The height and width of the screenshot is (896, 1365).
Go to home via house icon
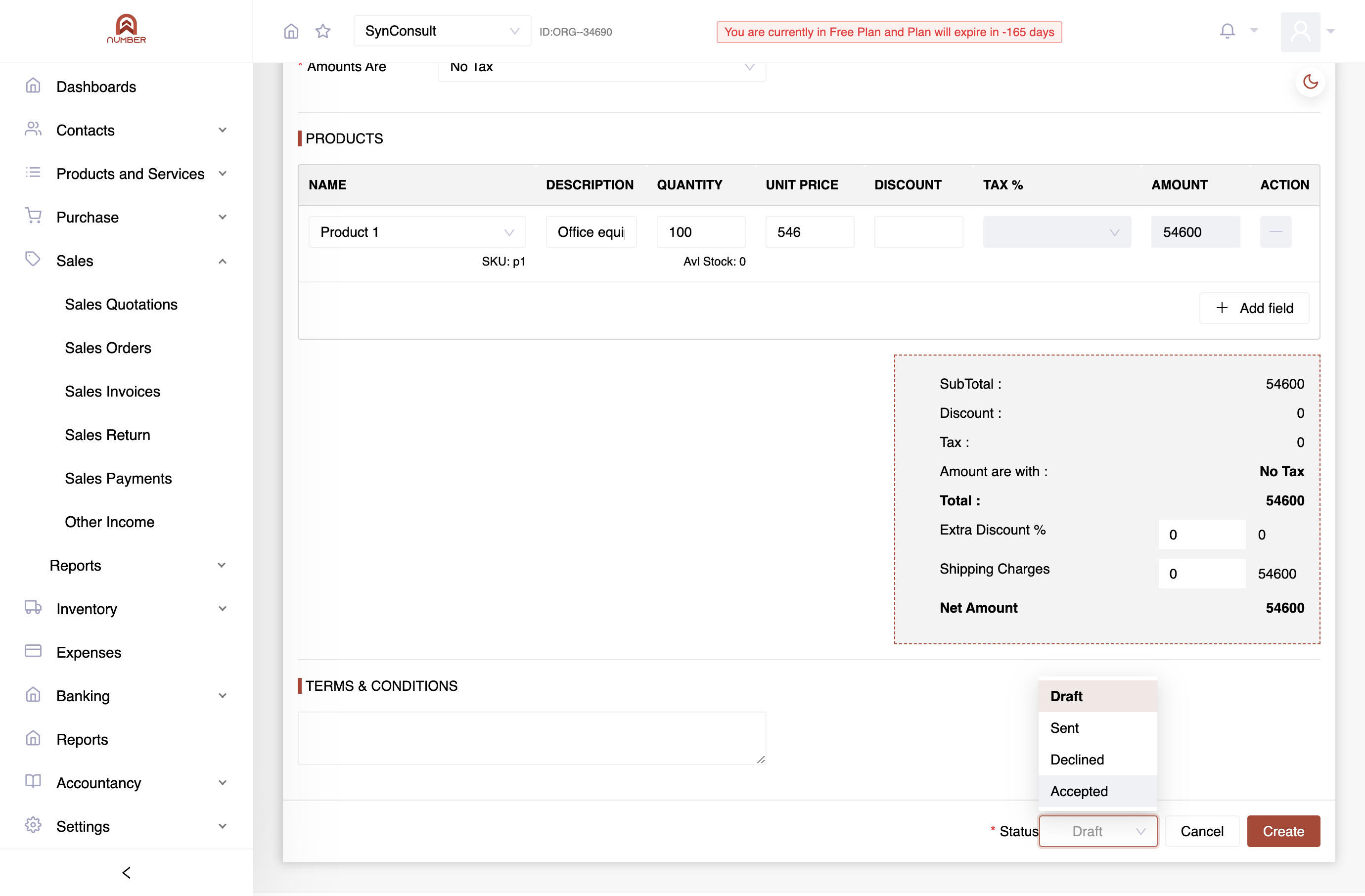(x=291, y=31)
